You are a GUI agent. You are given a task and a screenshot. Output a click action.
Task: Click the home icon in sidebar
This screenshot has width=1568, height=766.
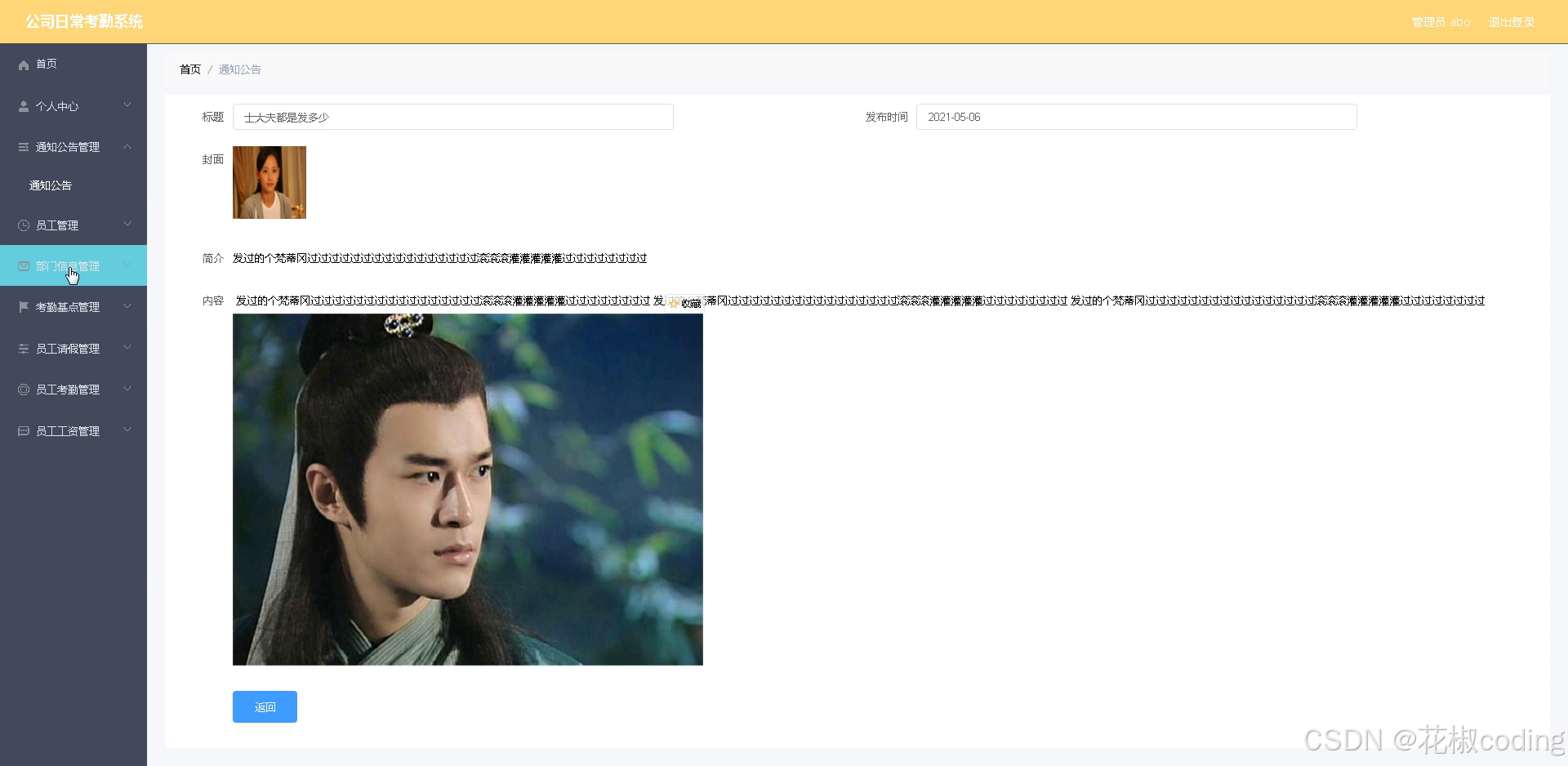pyautogui.click(x=24, y=65)
